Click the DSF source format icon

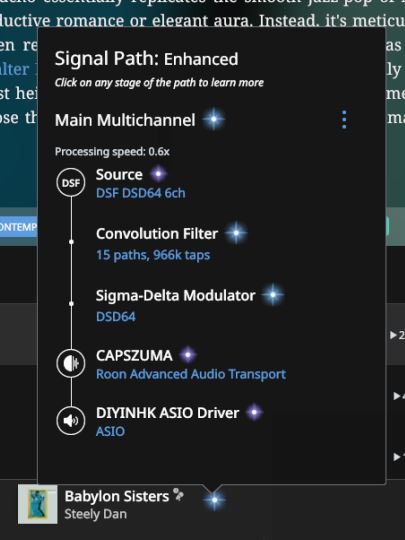(71, 183)
